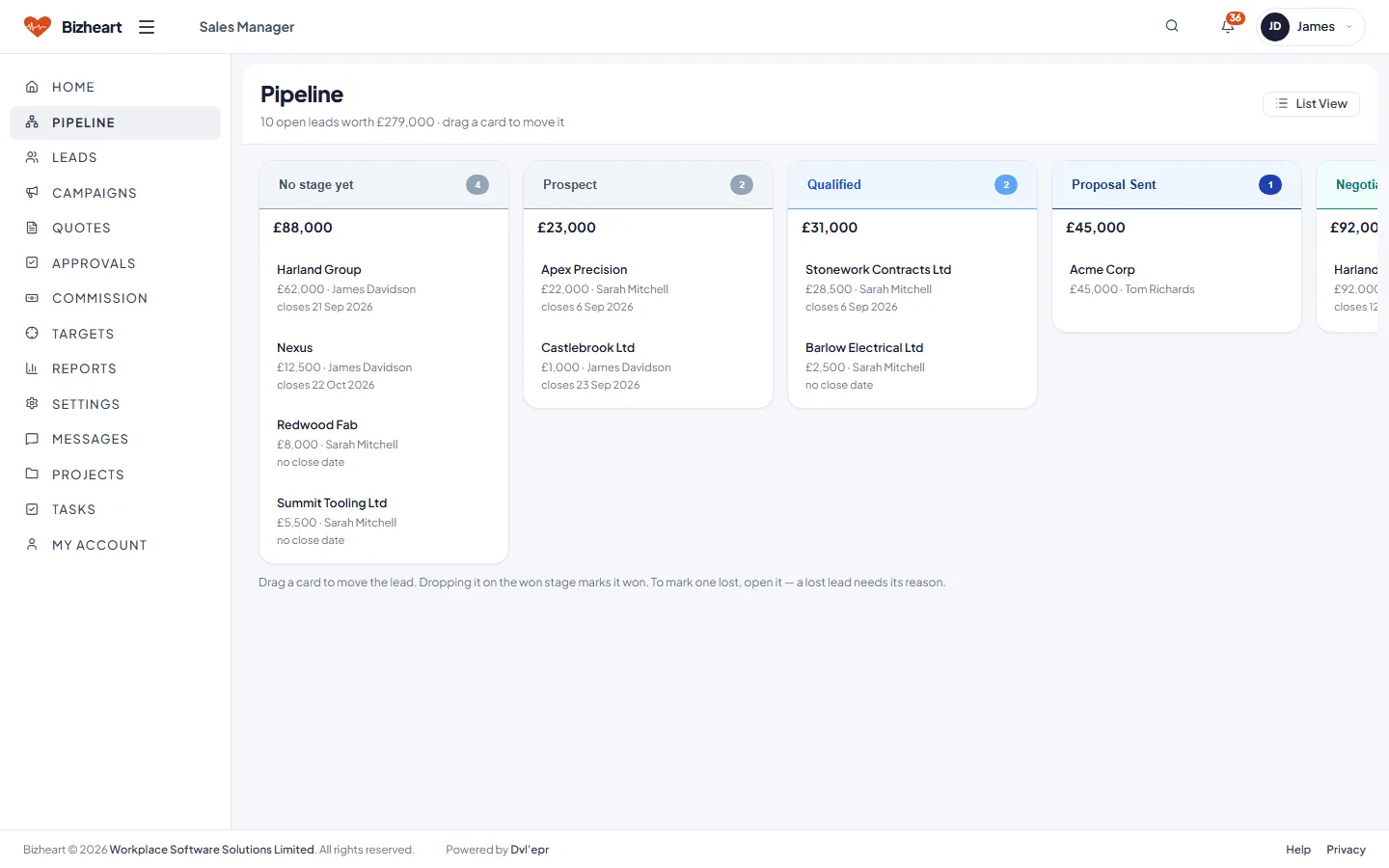Image resolution: width=1389 pixels, height=868 pixels.
Task: Open the Redwood Fab card
Action: click(383, 443)
